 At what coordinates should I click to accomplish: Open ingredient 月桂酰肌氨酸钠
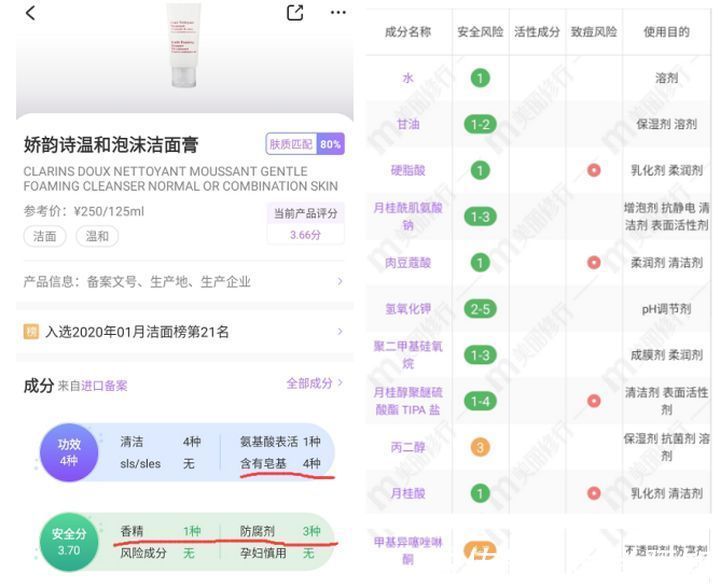pos(408,216)
